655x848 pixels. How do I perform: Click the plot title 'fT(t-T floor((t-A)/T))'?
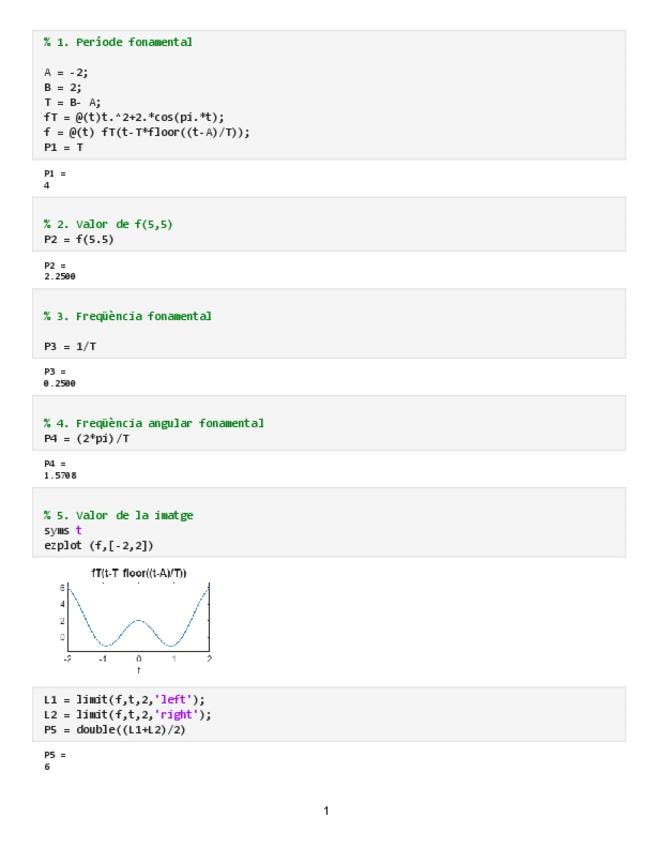(138, 572)
